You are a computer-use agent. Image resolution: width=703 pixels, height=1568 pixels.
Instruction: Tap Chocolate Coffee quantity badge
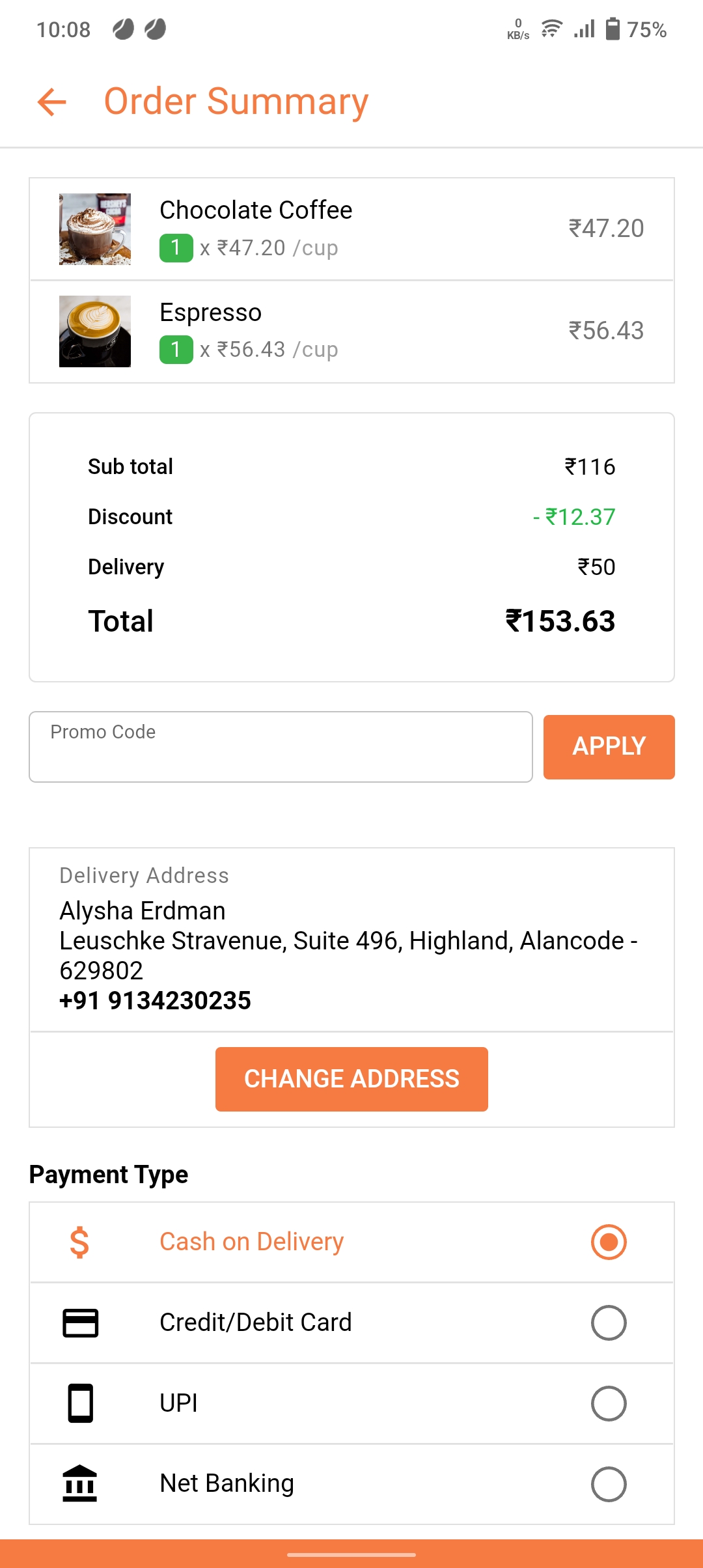tap(176, 248)
